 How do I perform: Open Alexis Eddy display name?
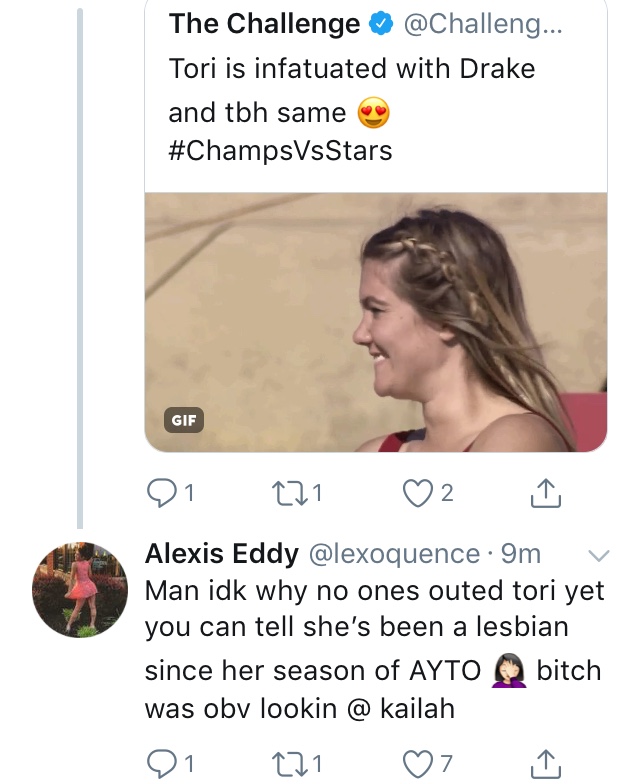pos(222,554)
